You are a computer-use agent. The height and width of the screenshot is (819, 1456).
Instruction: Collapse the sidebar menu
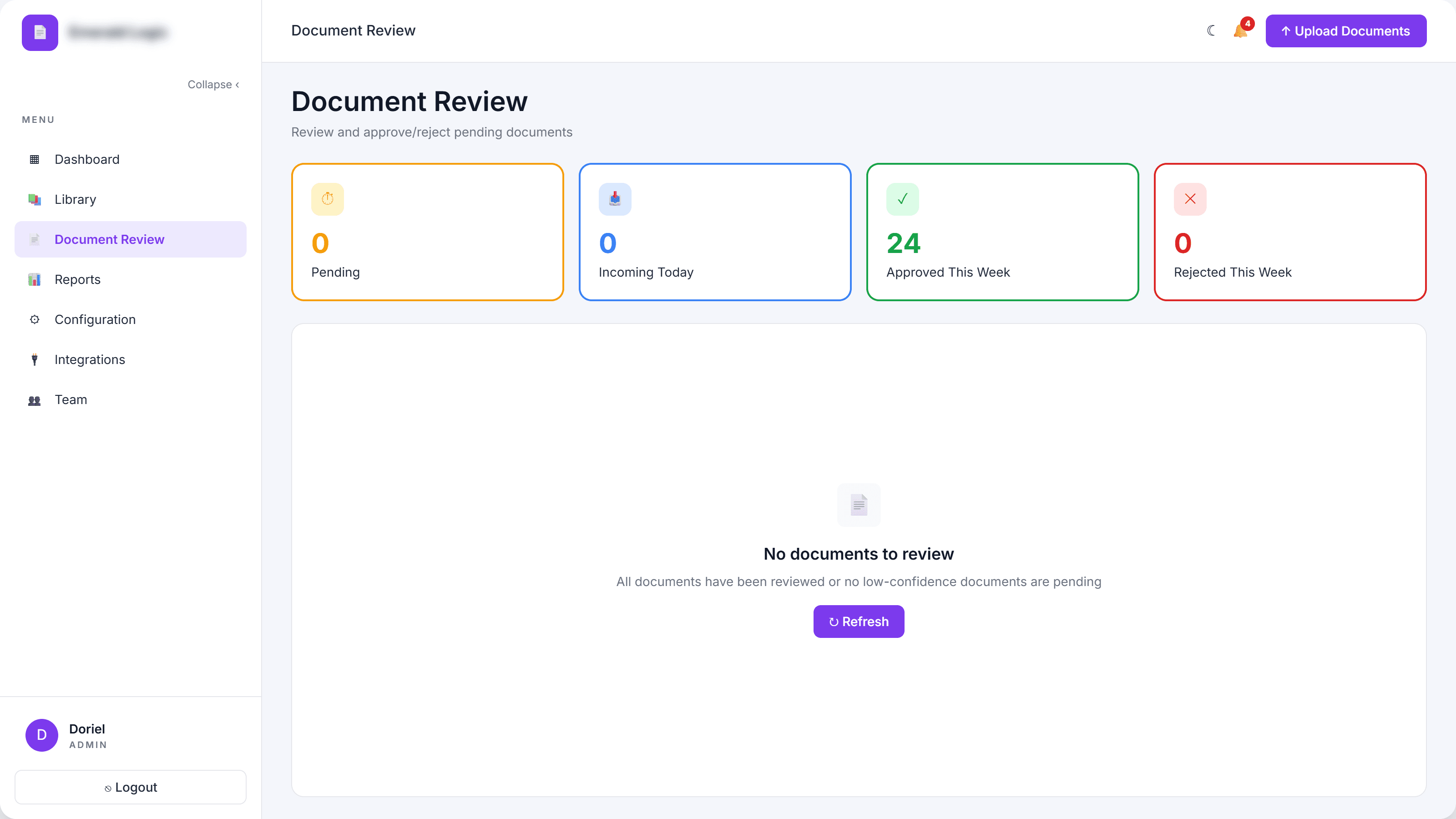pyautogui.click(x=214, y=85)
